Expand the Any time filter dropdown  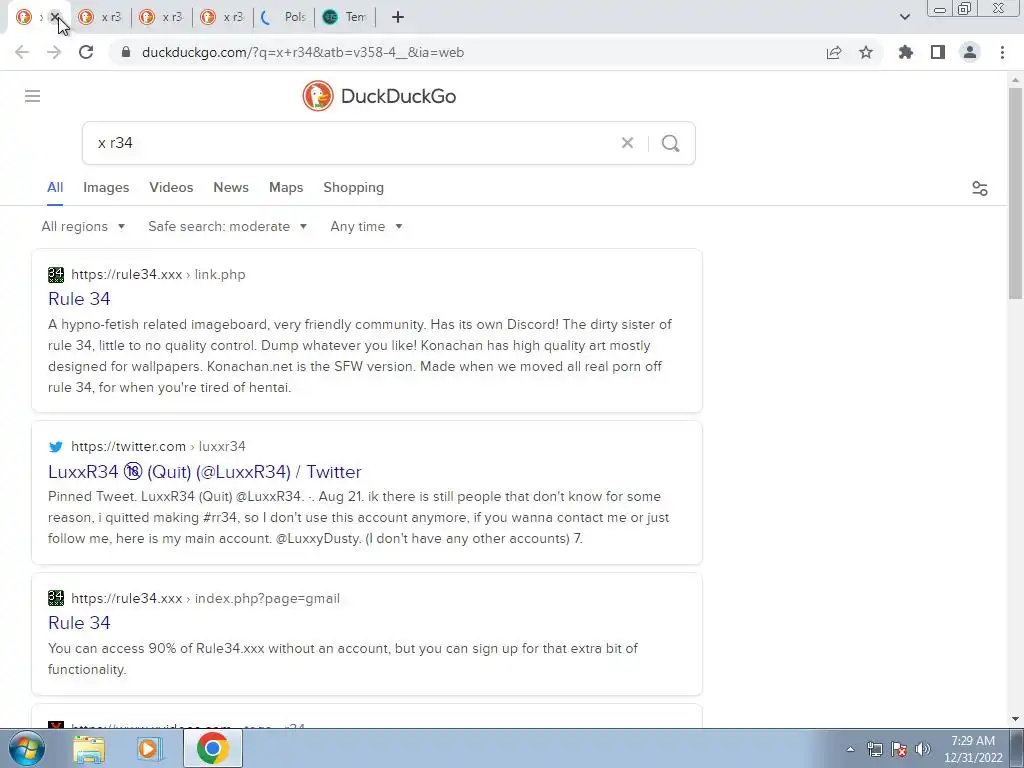[x=366, y=227]
